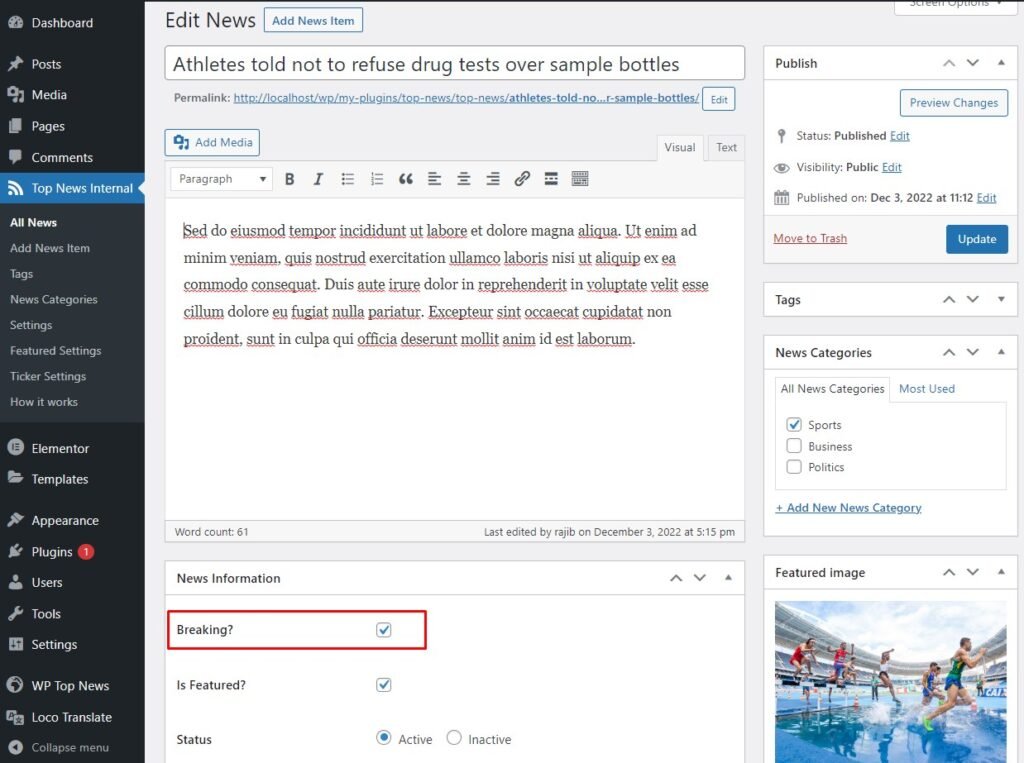Click the Move to Trash link

[x=810, y=238]
